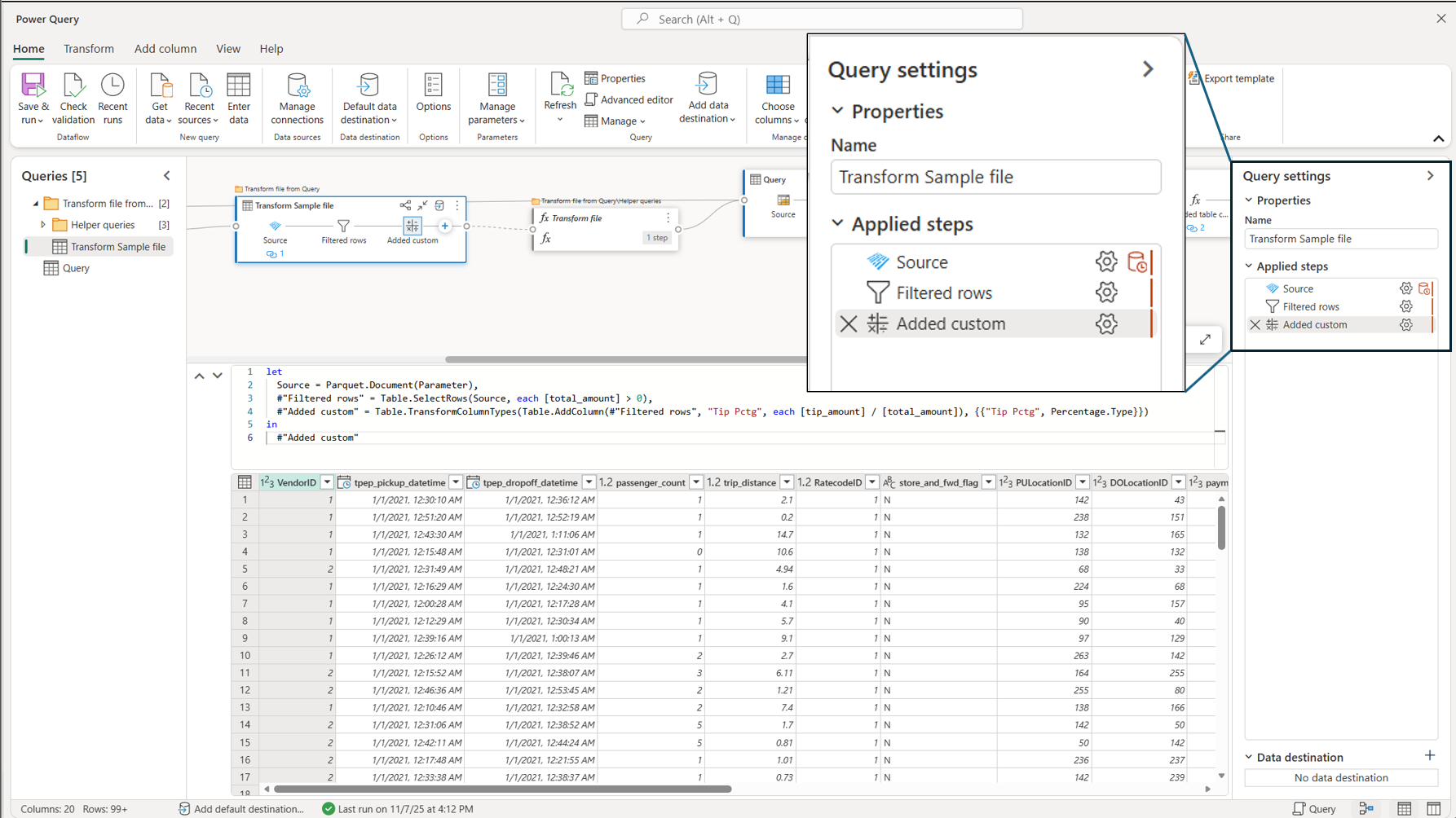Open the Recent sources list
The width and height of the screenshot is (1456, 818).
[x=198, y=99]
